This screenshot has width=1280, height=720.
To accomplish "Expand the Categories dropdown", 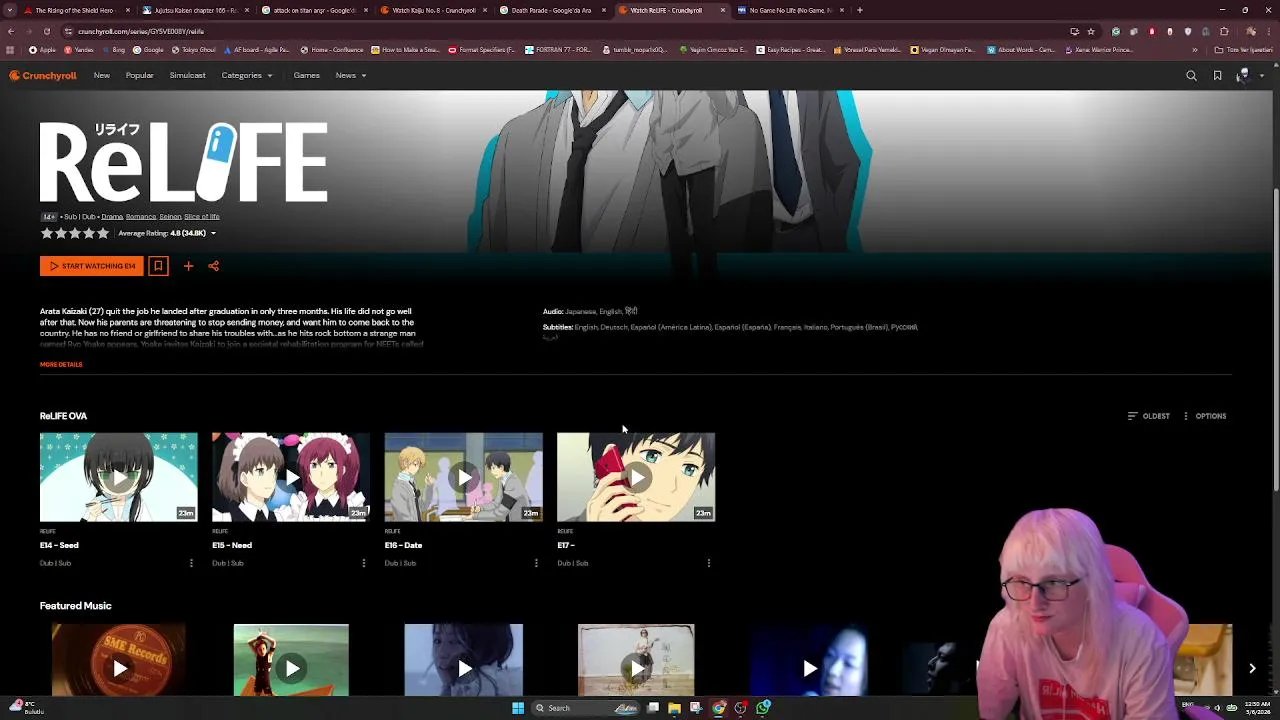I will point(246,75).
